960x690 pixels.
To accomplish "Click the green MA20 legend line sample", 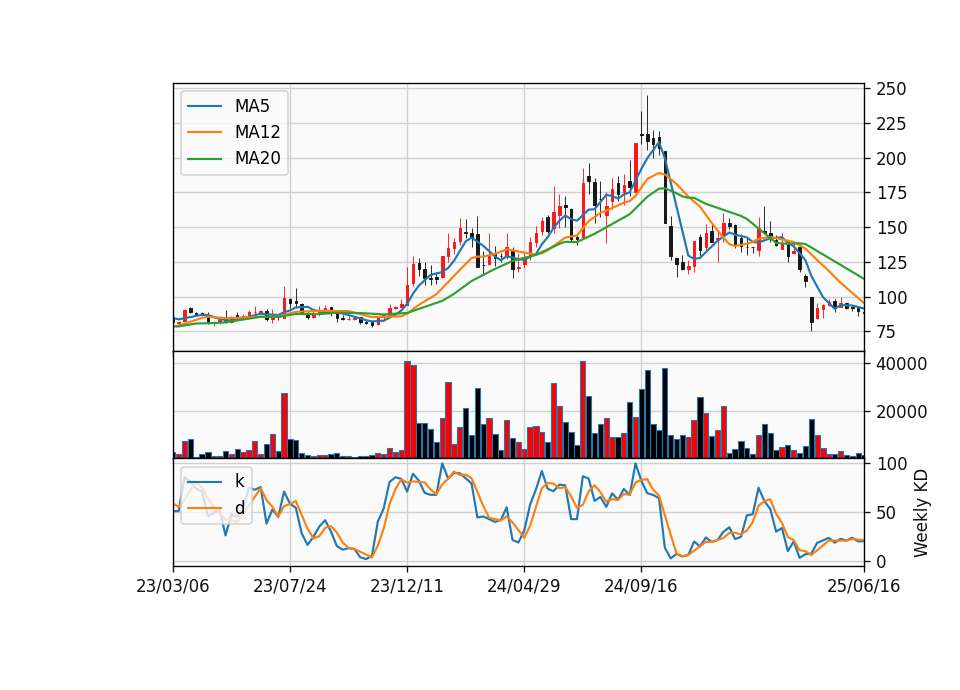I will click(204, 159).
